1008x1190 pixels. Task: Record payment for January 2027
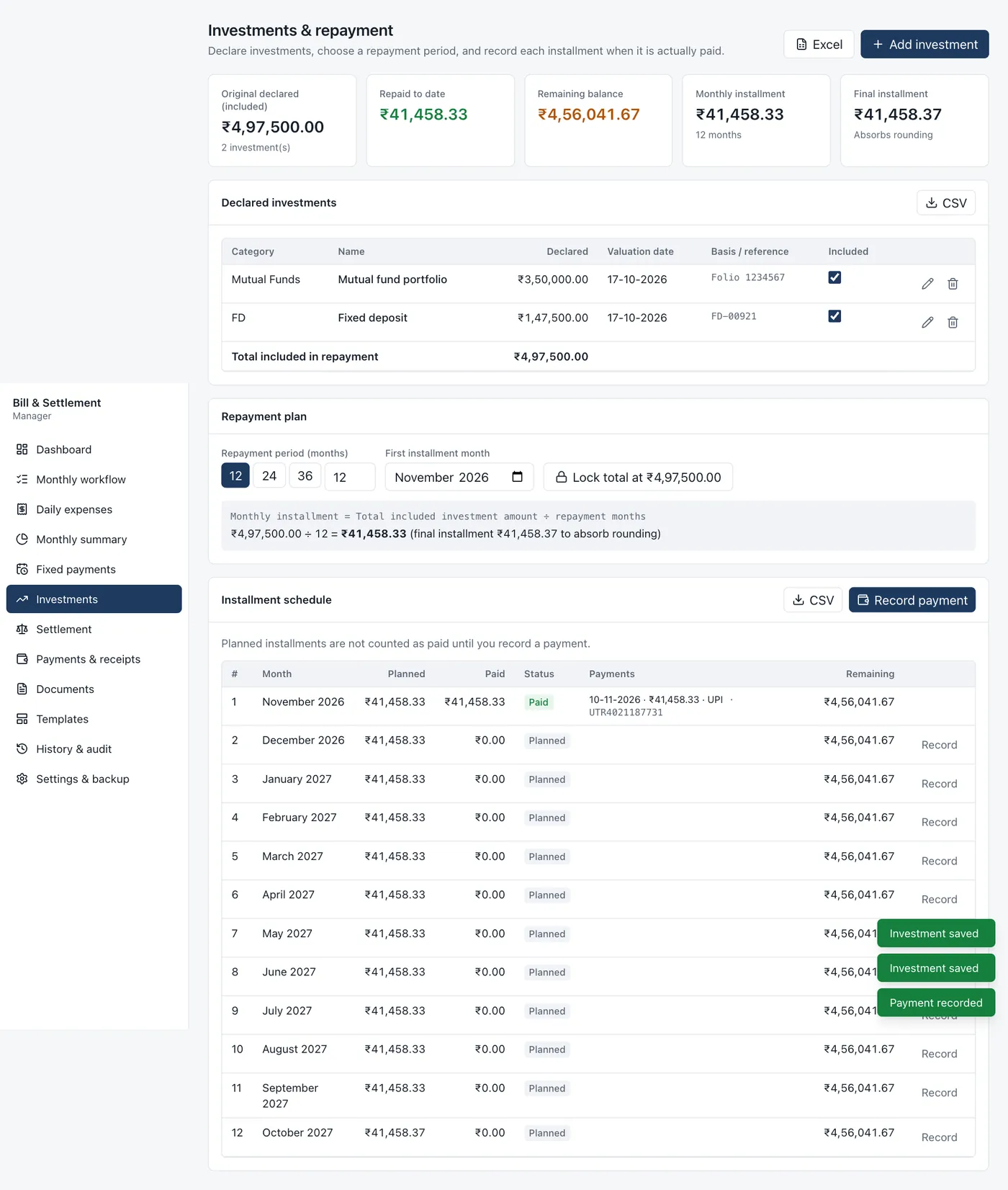pyautogui.click(x=939, y=784)
